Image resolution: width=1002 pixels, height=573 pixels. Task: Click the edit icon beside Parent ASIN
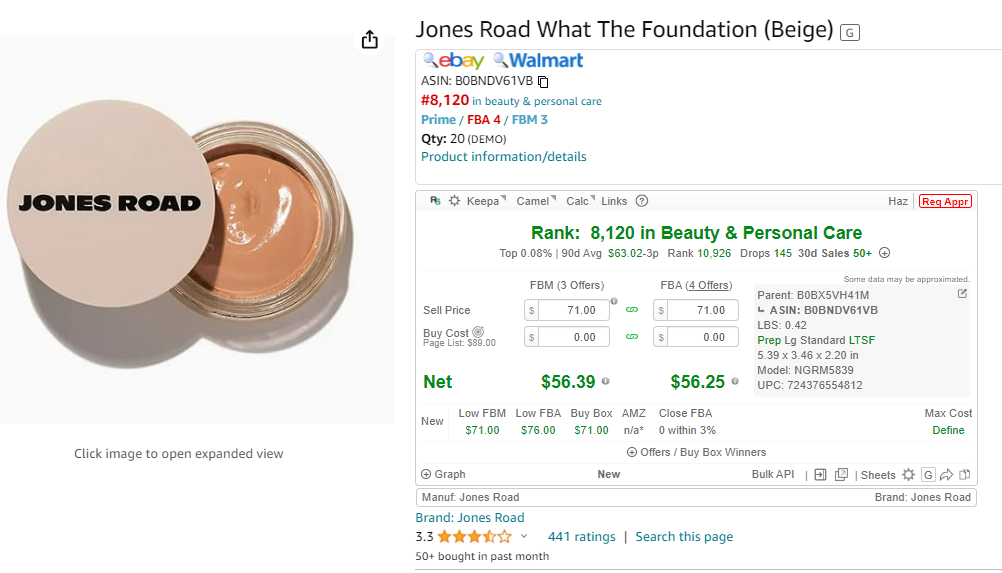click(x=962, y=294)
